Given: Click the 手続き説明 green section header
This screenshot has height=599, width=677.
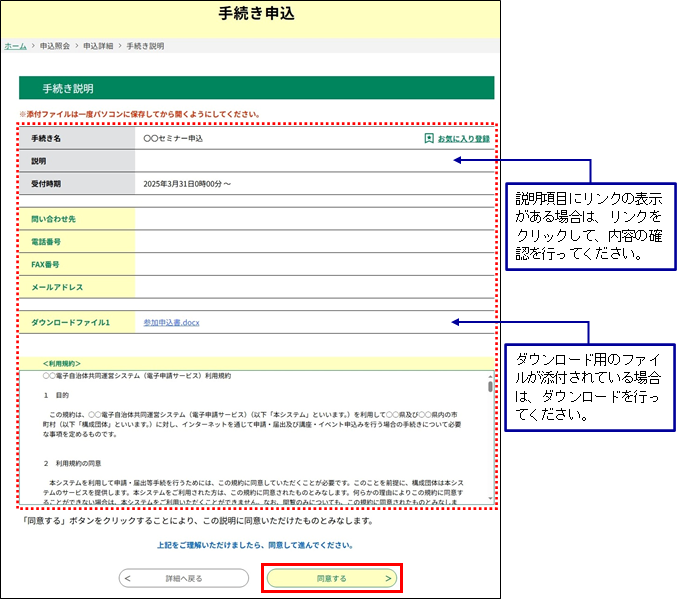Looking at the screenshot, I should (256, 88).
